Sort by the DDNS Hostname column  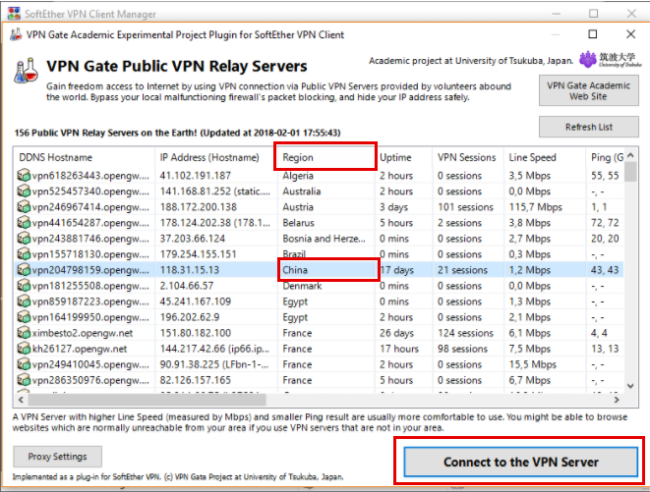click(x=84, y=158)
